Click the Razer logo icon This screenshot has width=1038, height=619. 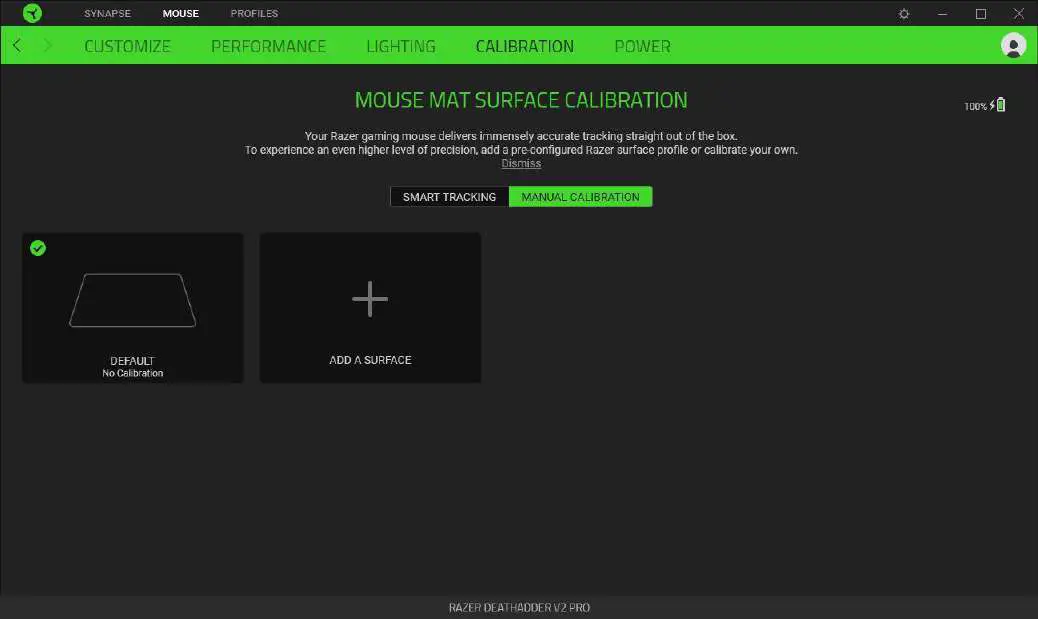coord(31,13)
